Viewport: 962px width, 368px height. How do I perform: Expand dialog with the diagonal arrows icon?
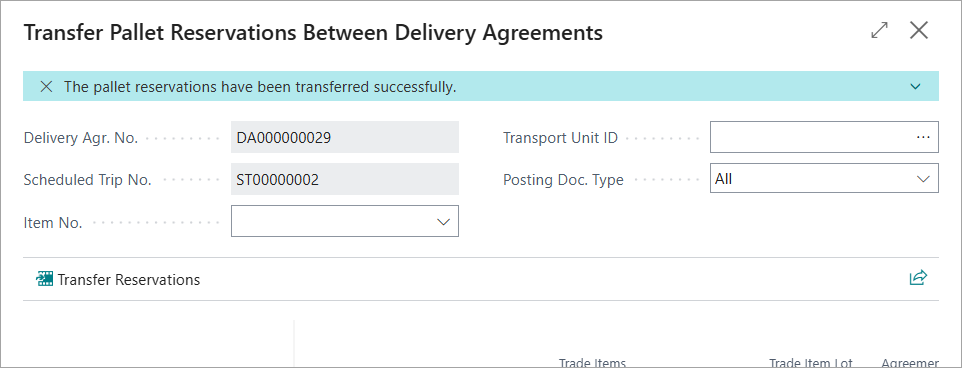[880, 31]
